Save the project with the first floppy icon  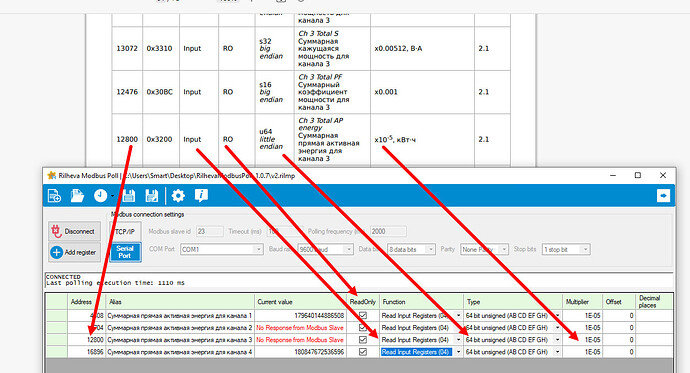coord(129,196)
